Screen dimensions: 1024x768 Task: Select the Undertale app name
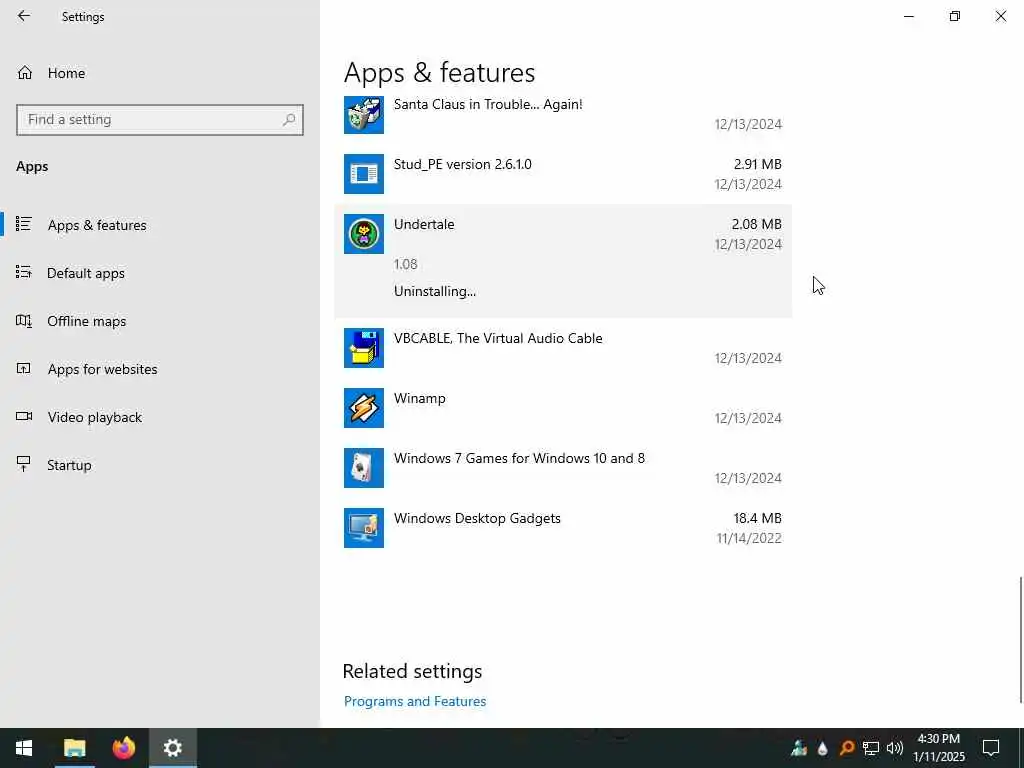point(424,224)
